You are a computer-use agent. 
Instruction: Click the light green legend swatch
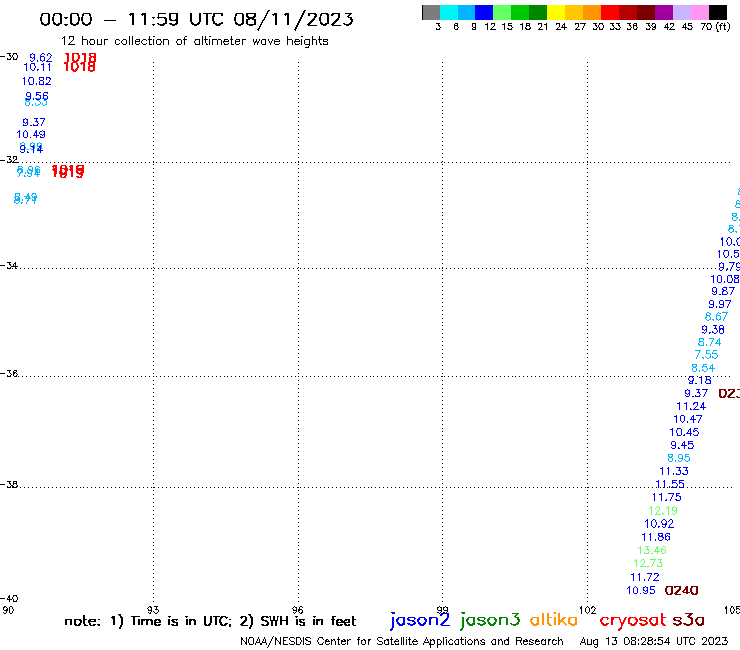pyautogui.click(x=502, y=12)
